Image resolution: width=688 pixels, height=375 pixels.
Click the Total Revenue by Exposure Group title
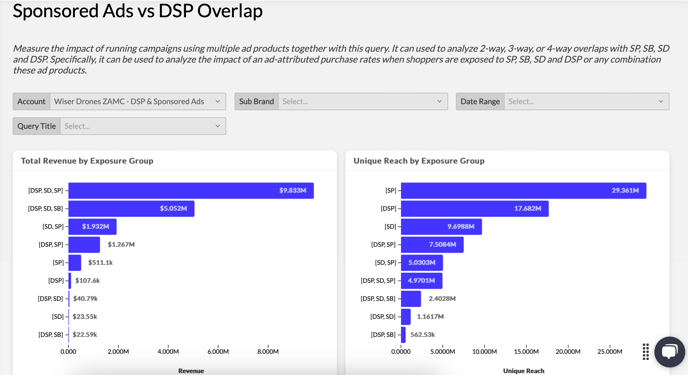click(x=87, y=161)
